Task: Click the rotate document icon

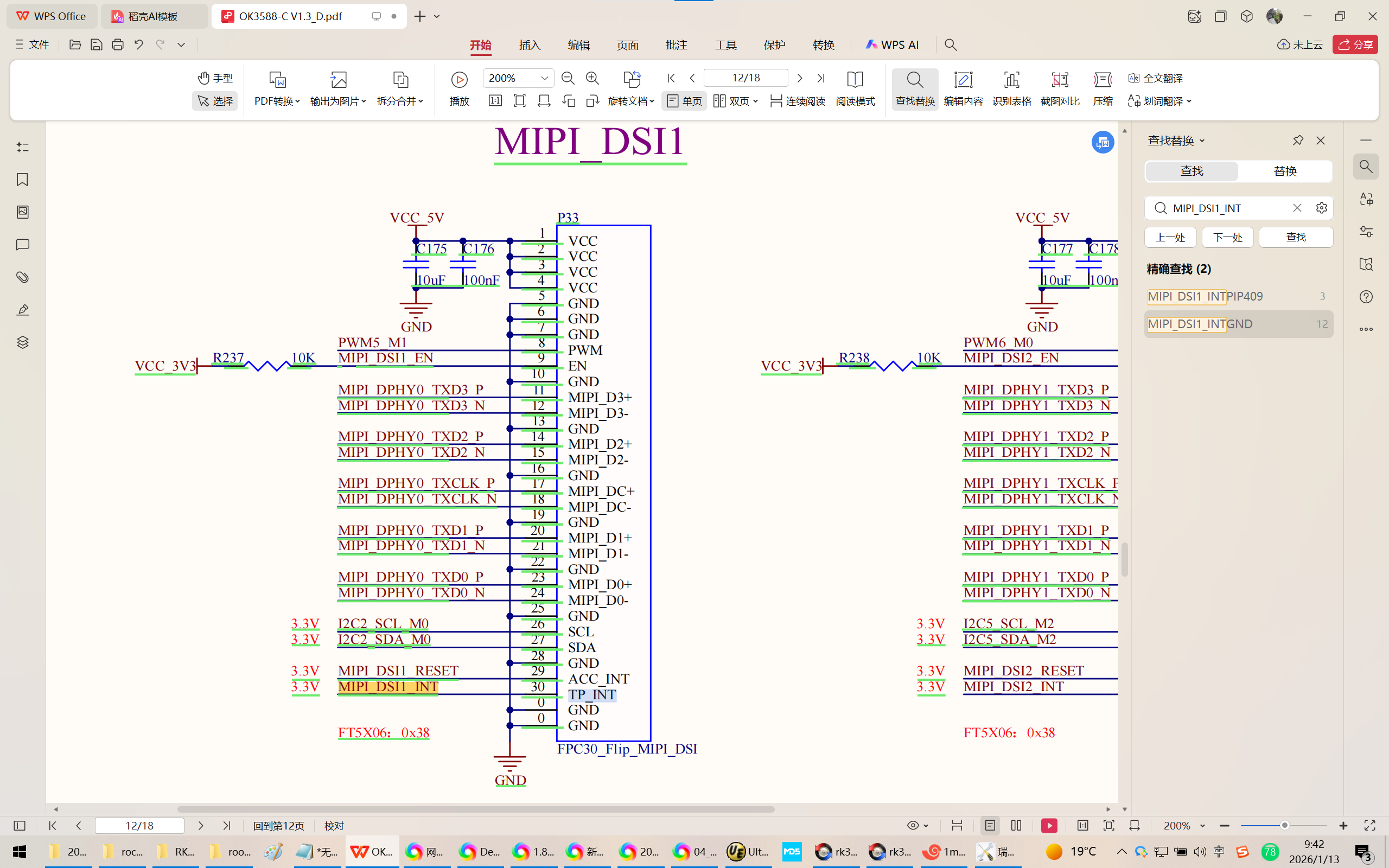Action: pyautogui.click(x=632, y=79)
